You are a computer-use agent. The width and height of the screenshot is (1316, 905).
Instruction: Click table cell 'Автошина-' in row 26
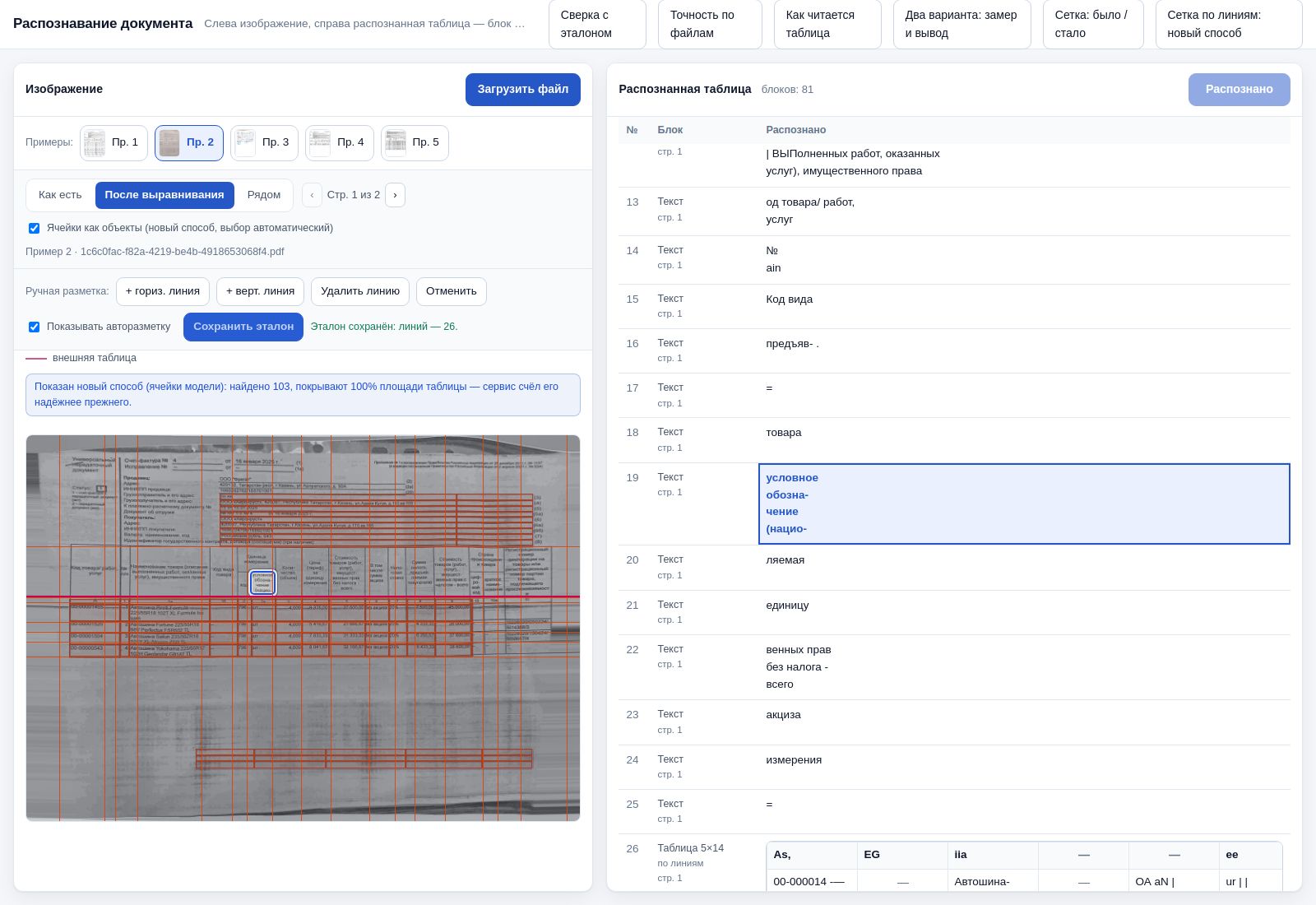point(992,881)
